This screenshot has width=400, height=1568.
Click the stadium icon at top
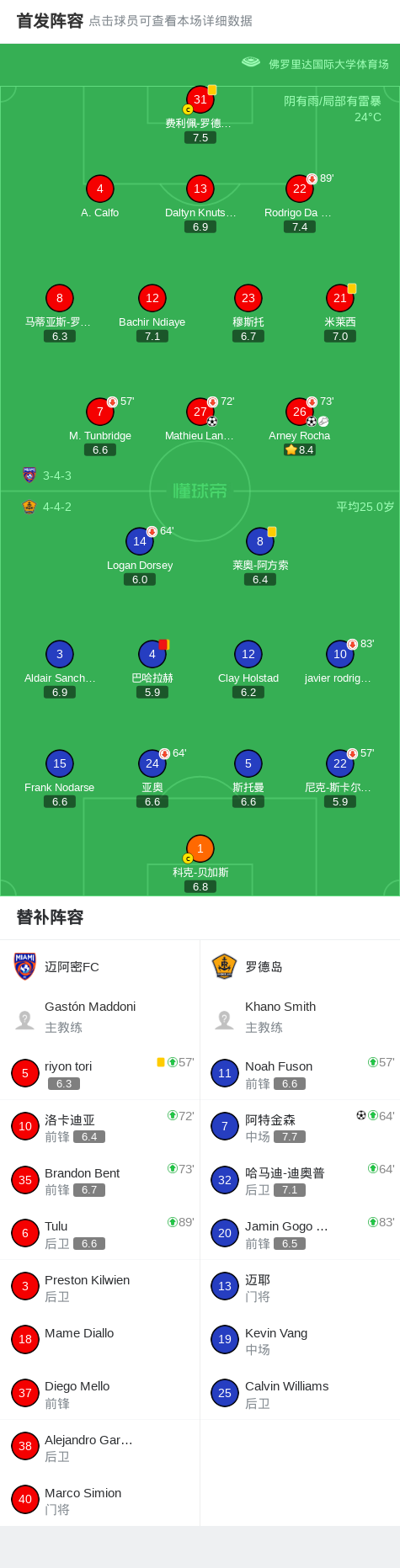click(x=251, y=62)
